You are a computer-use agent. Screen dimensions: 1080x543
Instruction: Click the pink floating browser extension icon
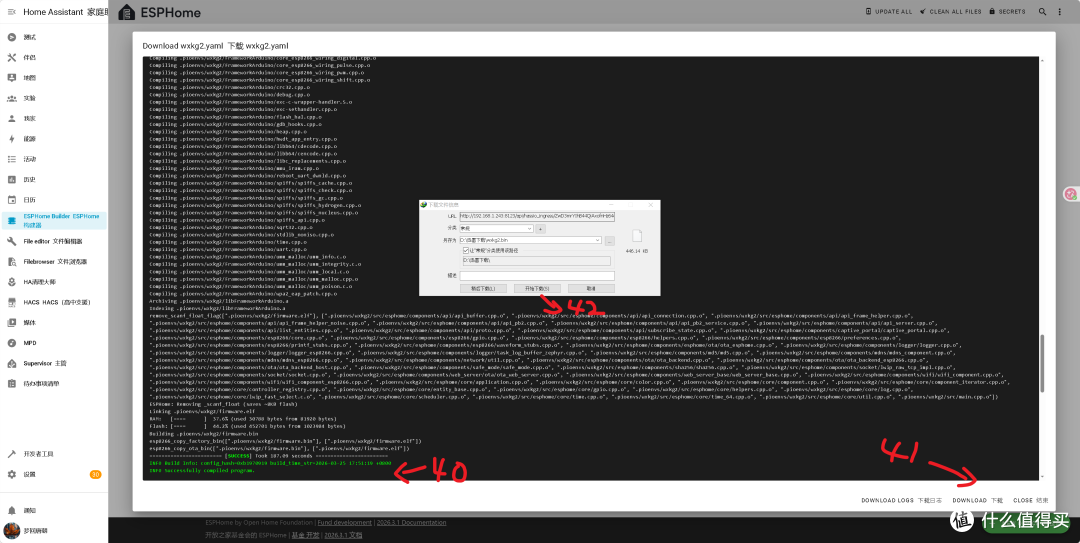tap(1071, 194)
